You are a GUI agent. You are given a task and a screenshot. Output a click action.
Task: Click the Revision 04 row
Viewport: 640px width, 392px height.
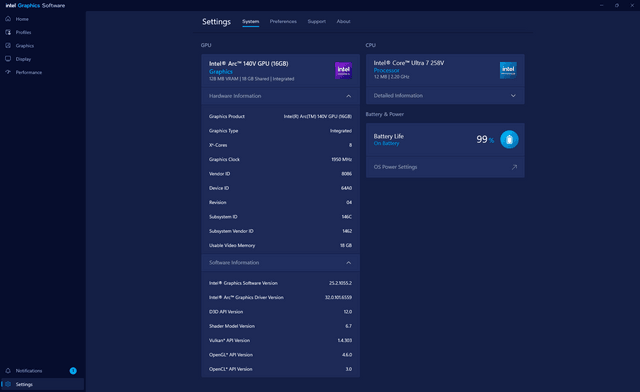280,202
